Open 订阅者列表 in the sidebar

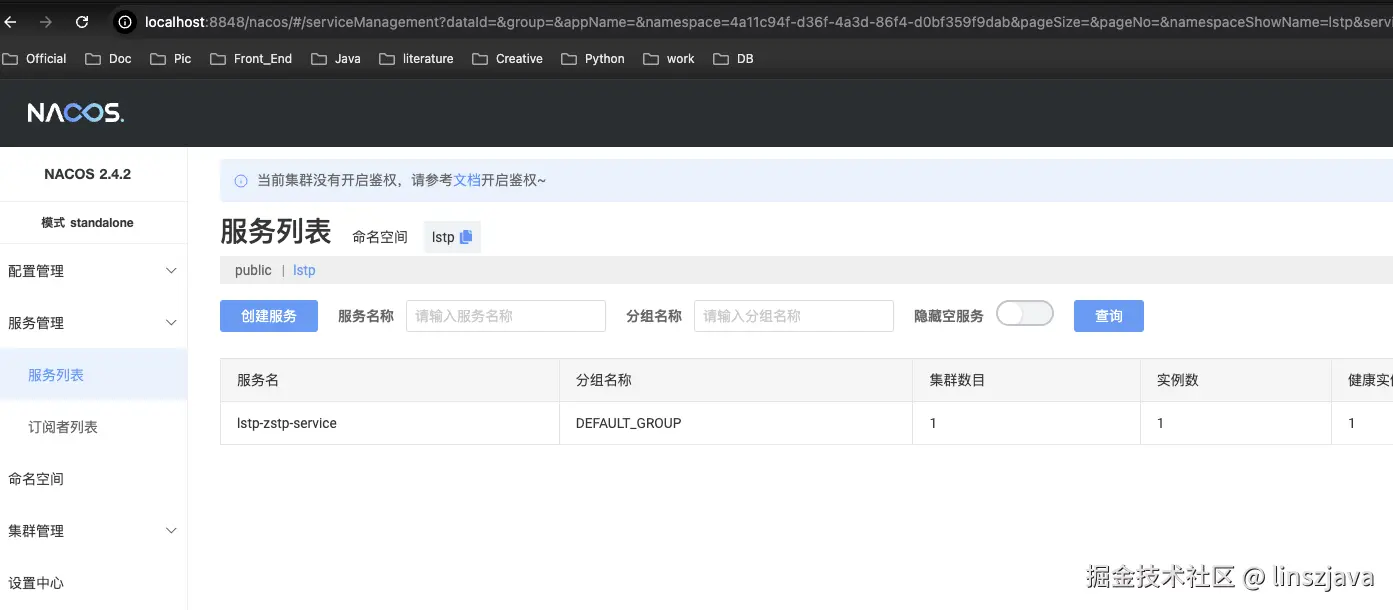93,427
